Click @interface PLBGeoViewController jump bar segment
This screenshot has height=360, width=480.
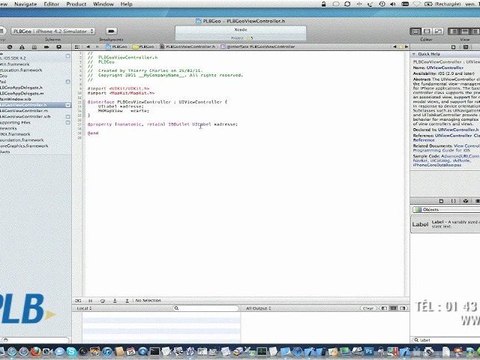point(258,47)
